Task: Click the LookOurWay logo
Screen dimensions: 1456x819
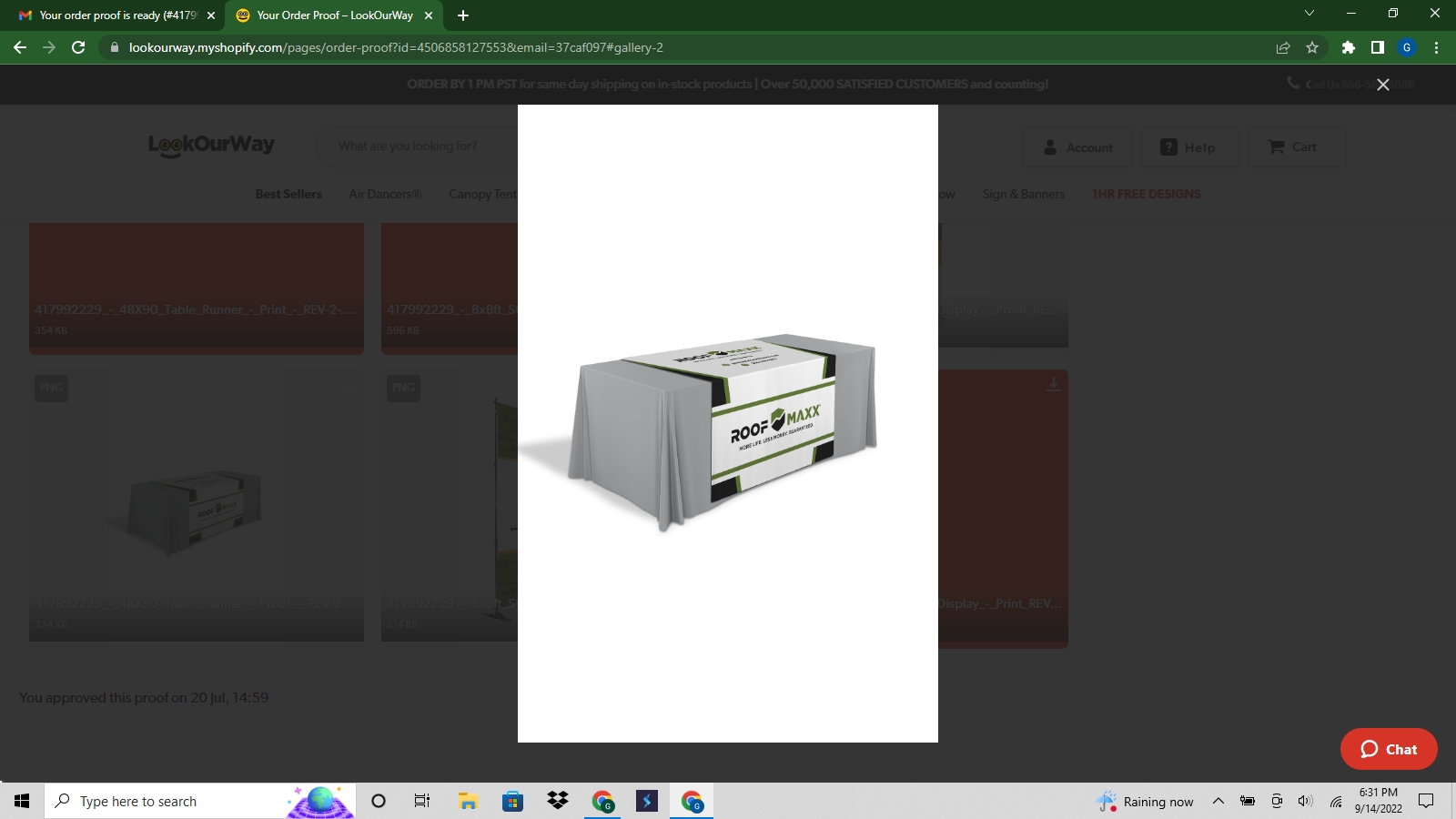Action: coord(211,145)
